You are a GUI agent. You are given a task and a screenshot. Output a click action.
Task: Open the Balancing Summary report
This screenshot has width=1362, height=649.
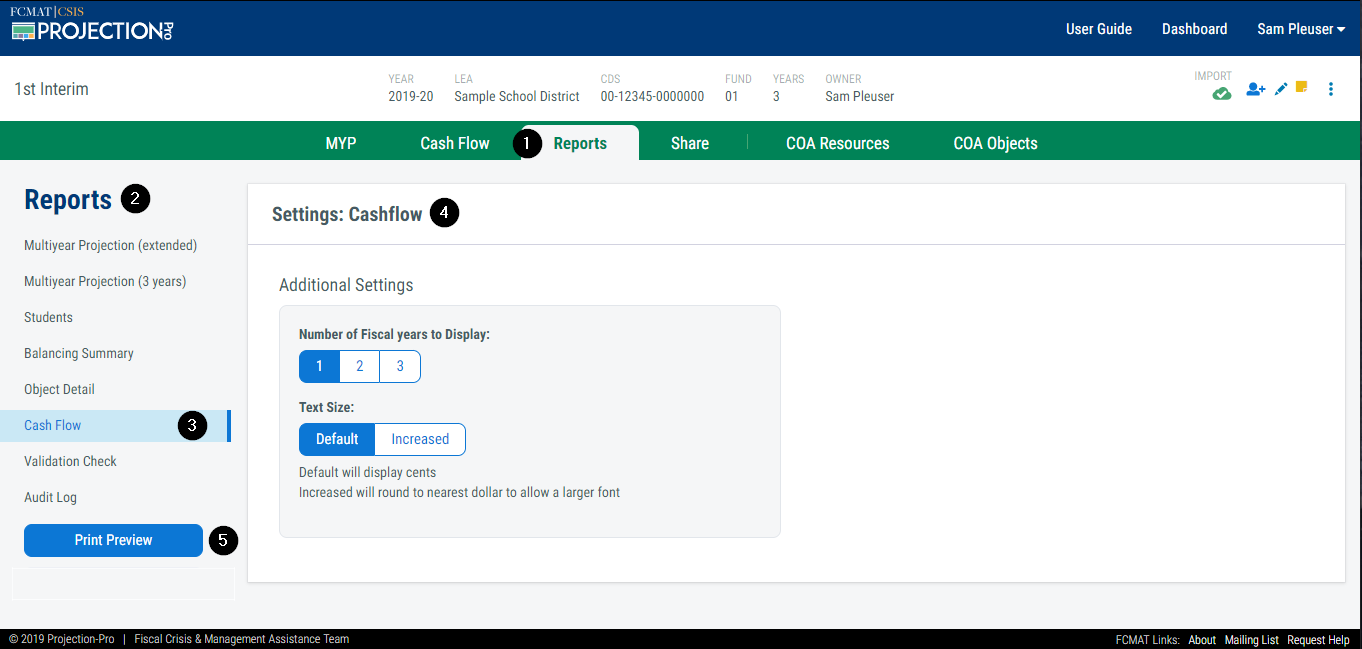(x=78, y=353)
